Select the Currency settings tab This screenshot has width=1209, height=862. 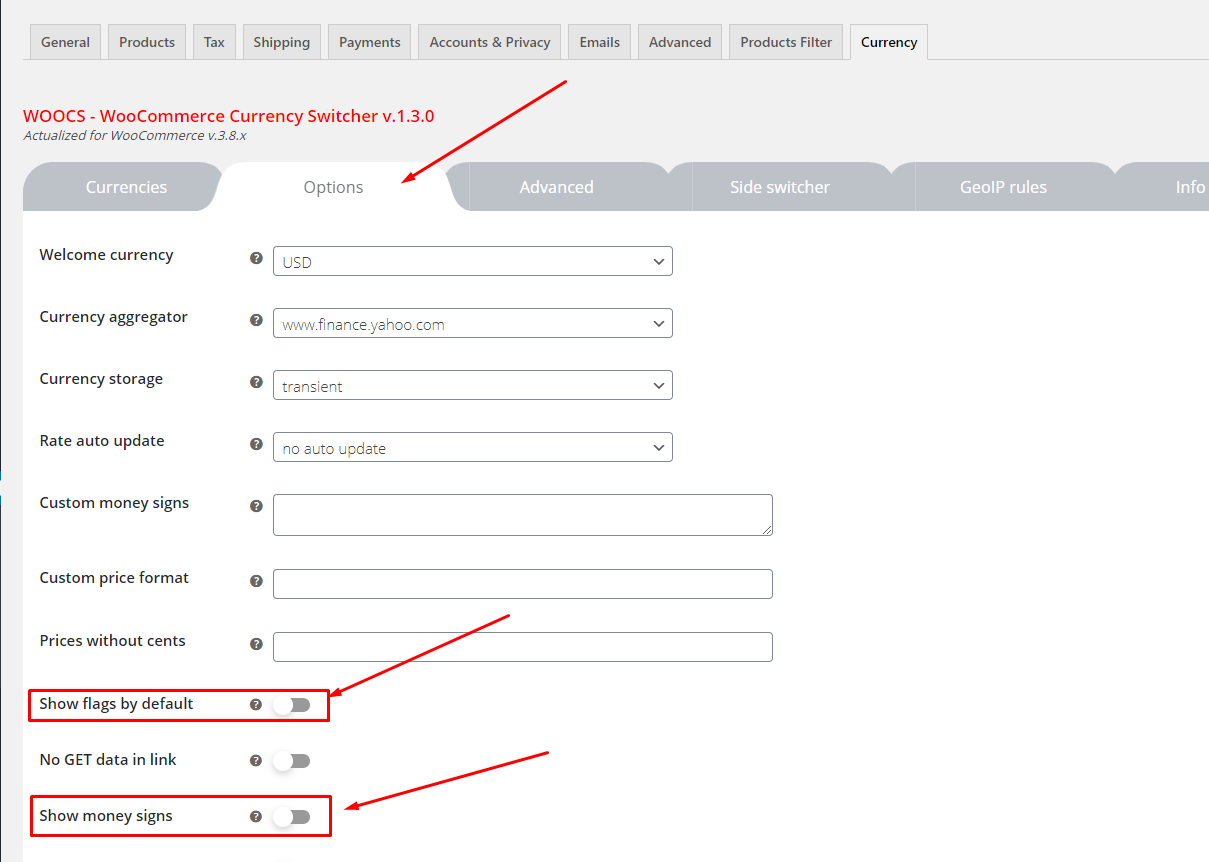coord(889,42)
